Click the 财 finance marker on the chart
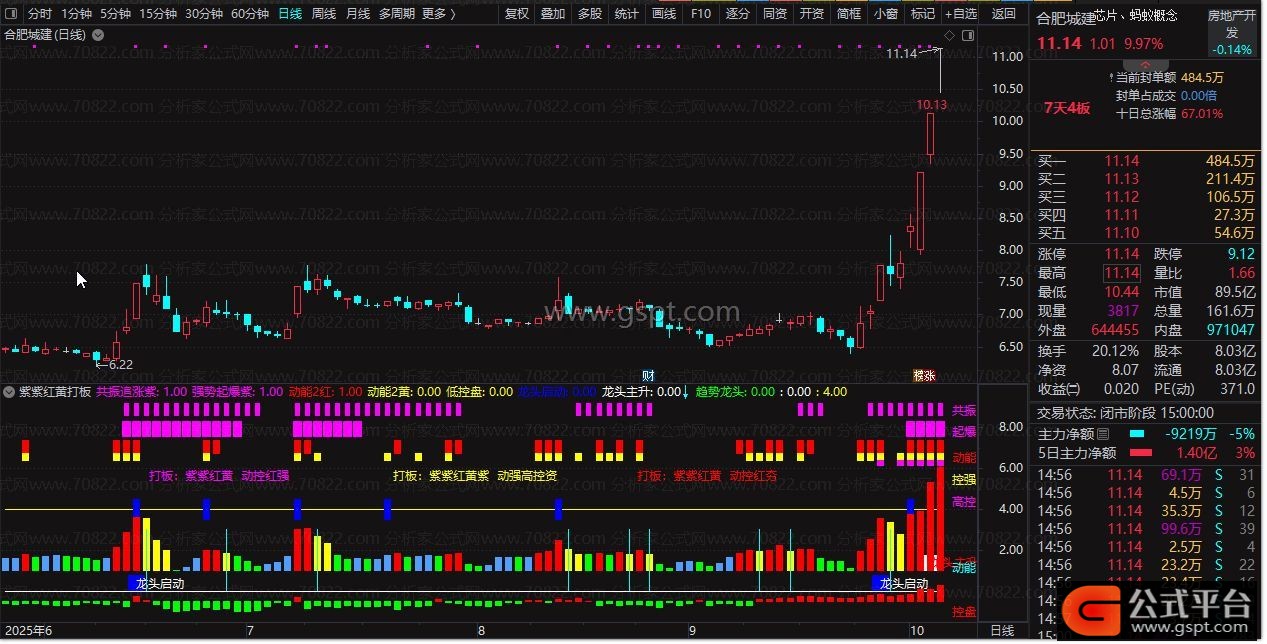The width and height of the screenshot is (1267, 644). [648, 375]
